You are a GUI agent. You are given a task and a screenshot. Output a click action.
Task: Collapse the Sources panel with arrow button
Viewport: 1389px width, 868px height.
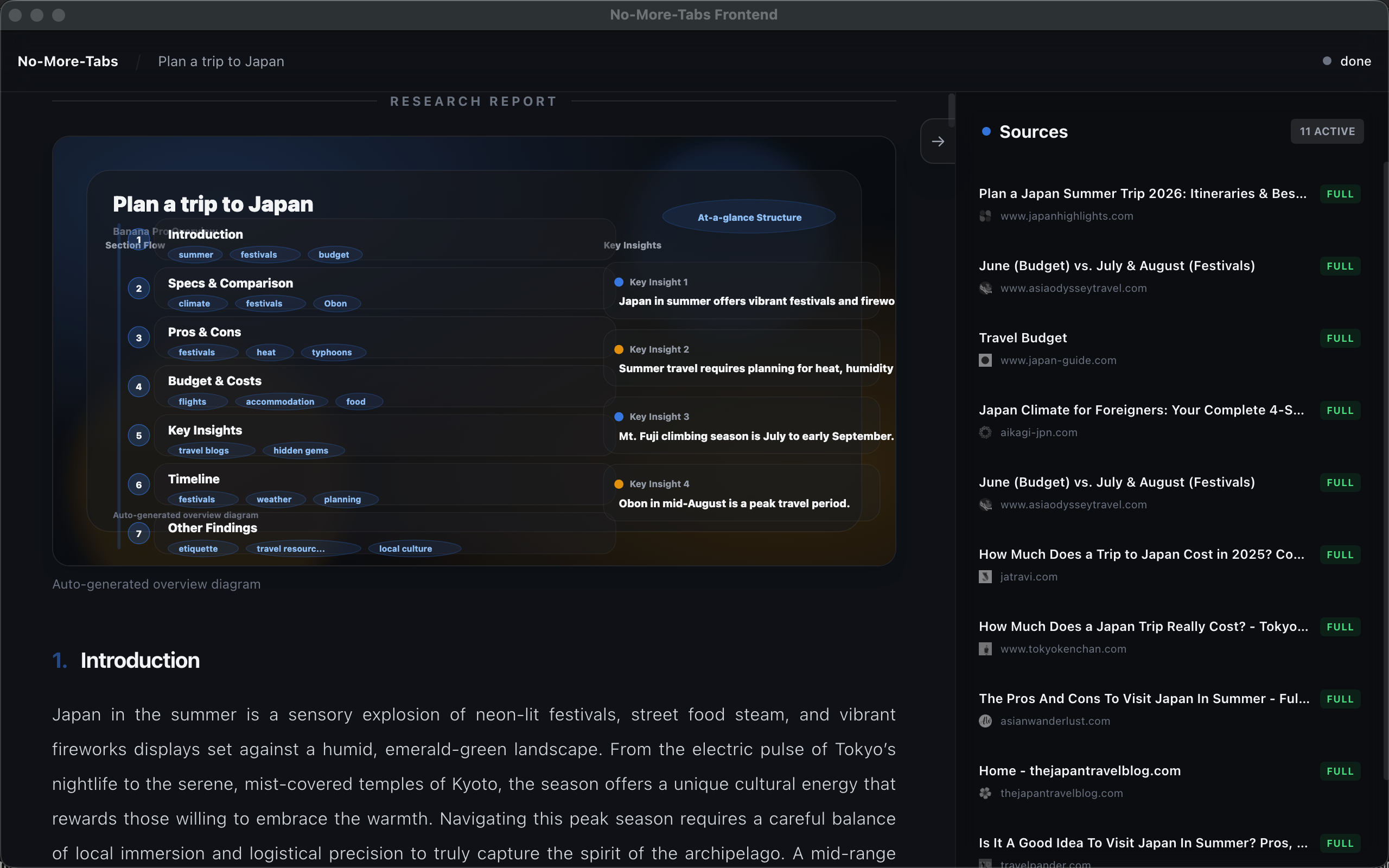[938, 141]
